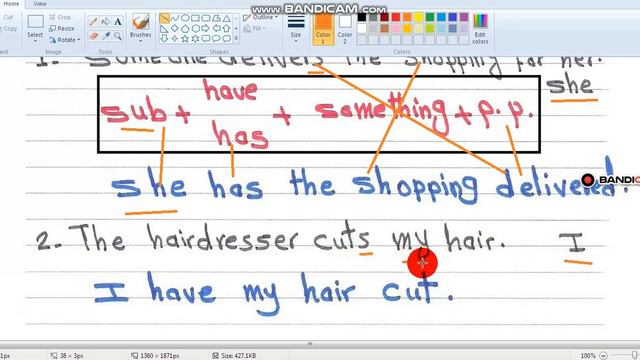Pick the orange color swatch
The height and width of the screenshot is (360, 640).
407,17
